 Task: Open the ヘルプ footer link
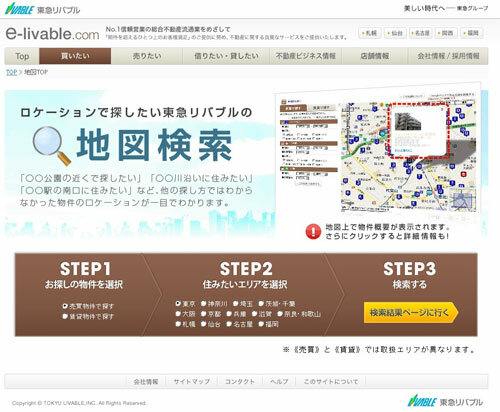(x=279, y=381)
